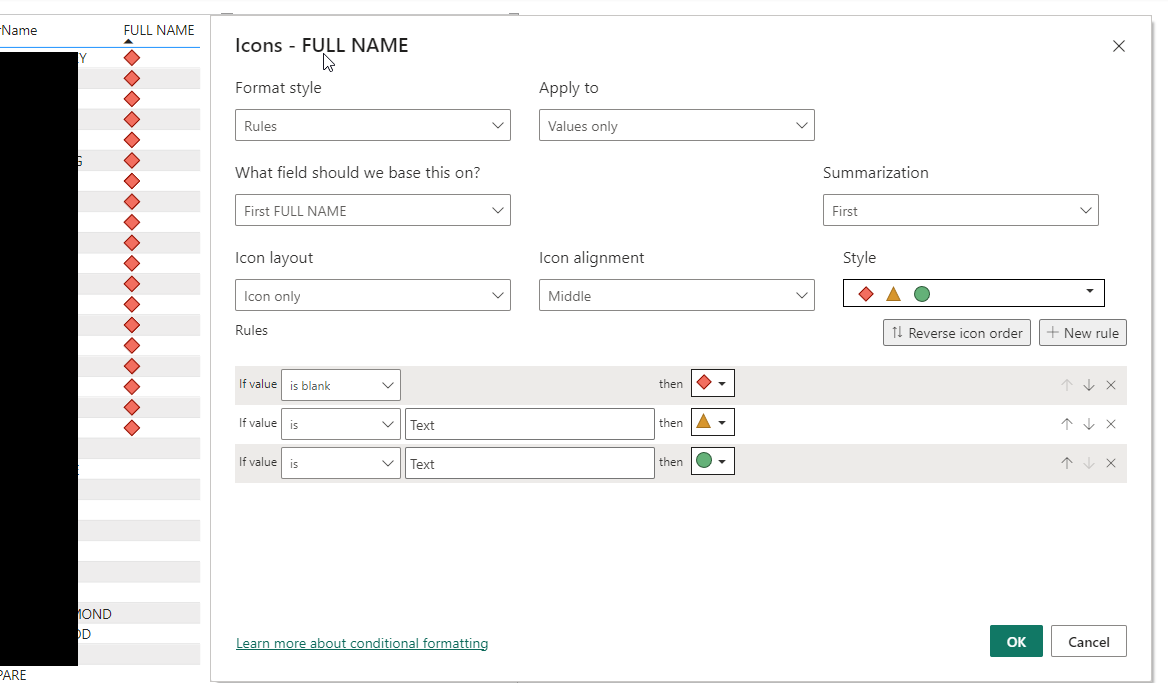Click the greyed move-up arrow of the first rule
The height and width of the screenshot is (683, 1168).
pyautogui.click(x=1066, y=385)
